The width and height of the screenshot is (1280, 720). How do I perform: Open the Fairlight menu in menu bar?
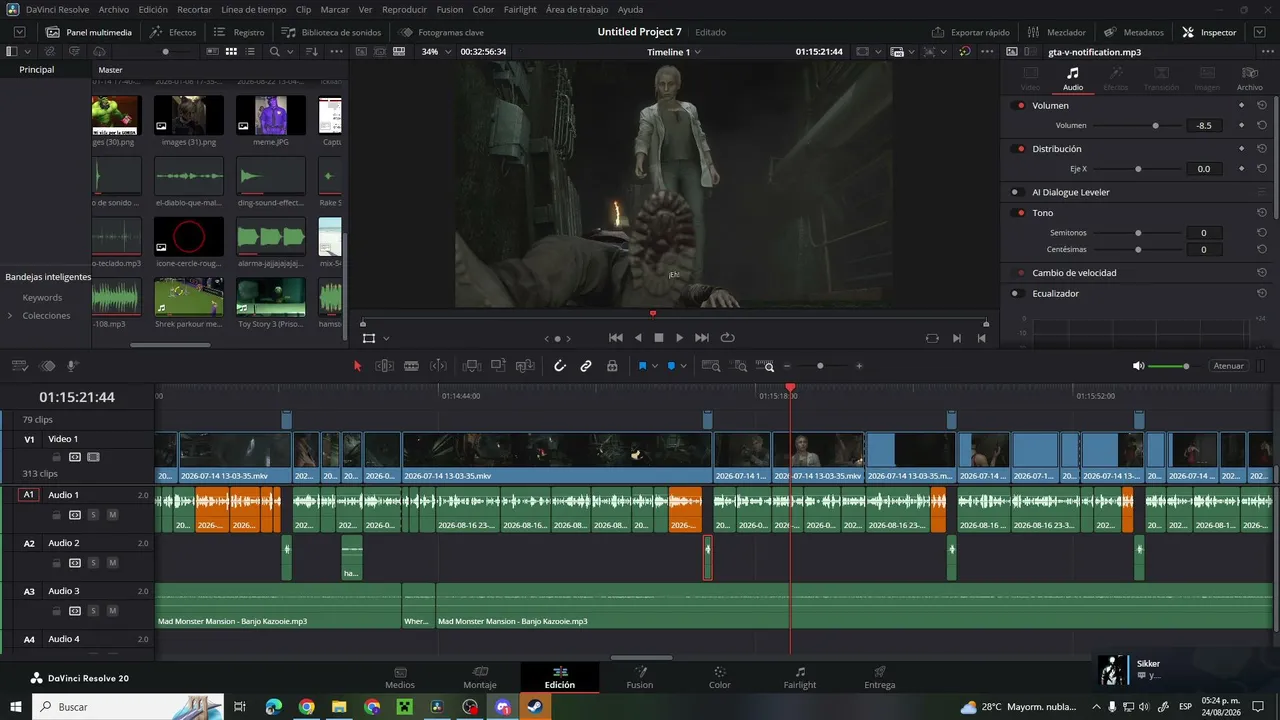point(520,9)
